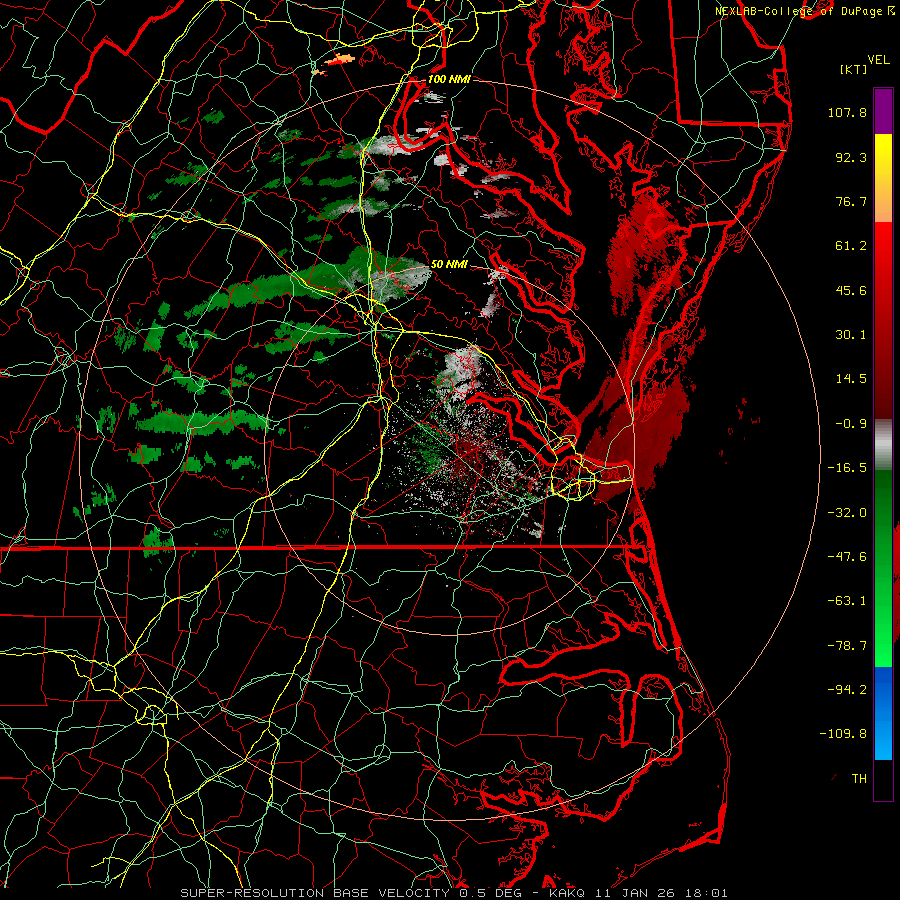Click the yellow segment of the color bar
The width and height of the screenshot is (900, 900).
[x=883, y=156]
